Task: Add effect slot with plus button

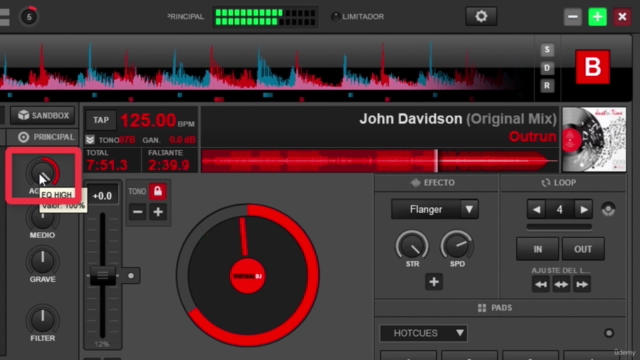Action: tap(434, 282)
